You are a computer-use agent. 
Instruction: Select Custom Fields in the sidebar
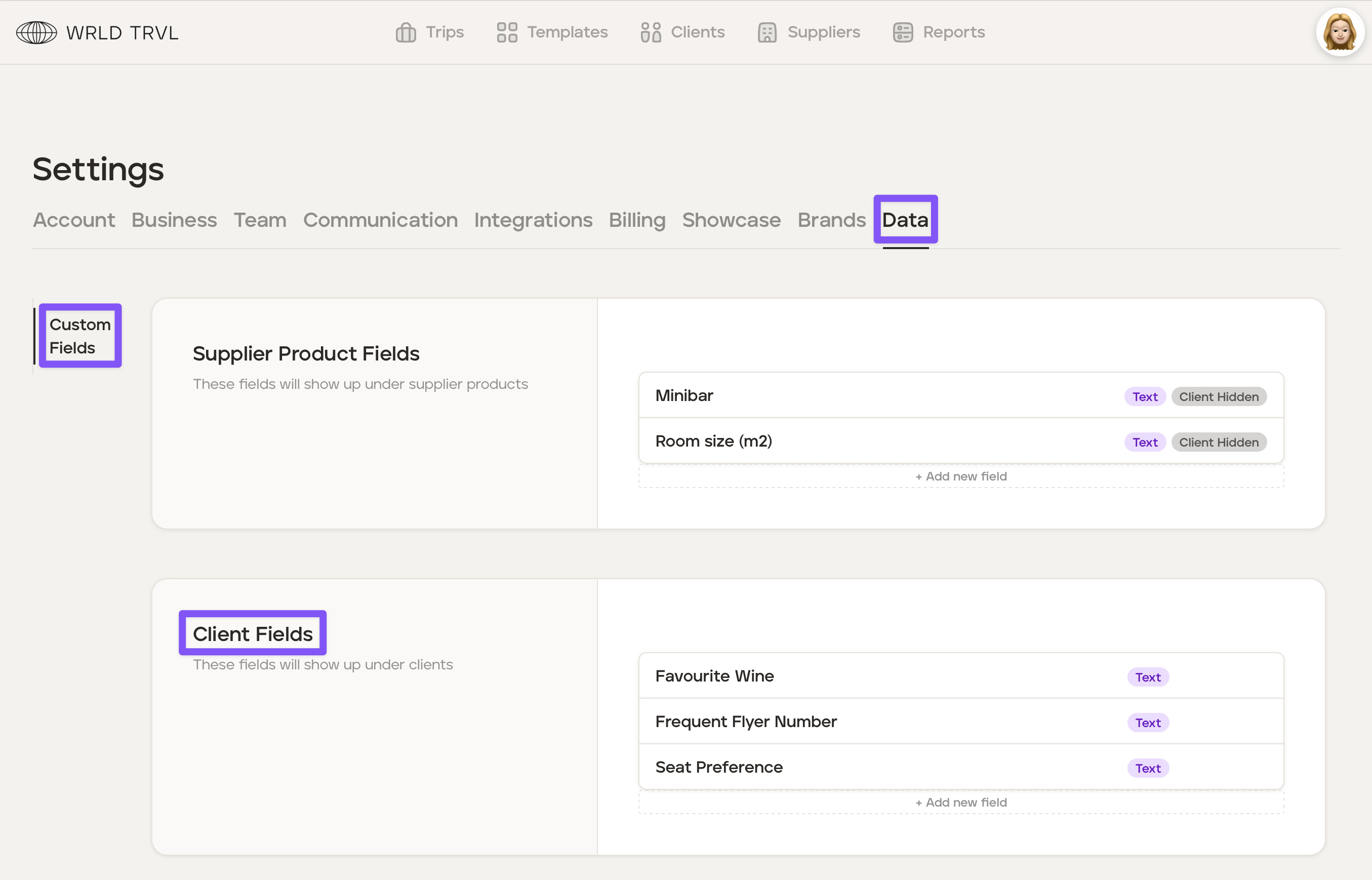(80, 336)
